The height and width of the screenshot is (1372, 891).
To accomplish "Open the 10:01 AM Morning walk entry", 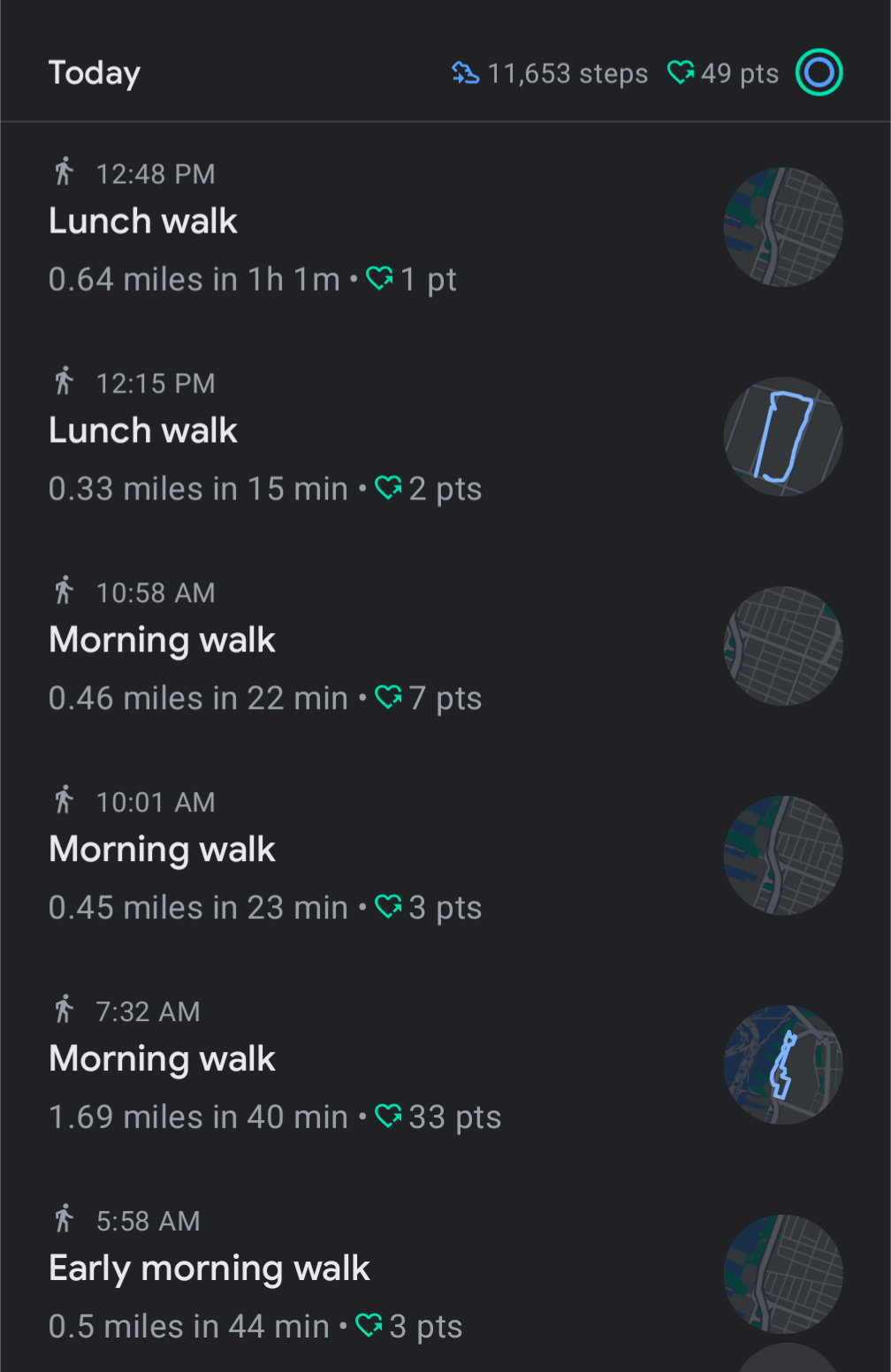I will pyautogui.click(x=163, y=850).
